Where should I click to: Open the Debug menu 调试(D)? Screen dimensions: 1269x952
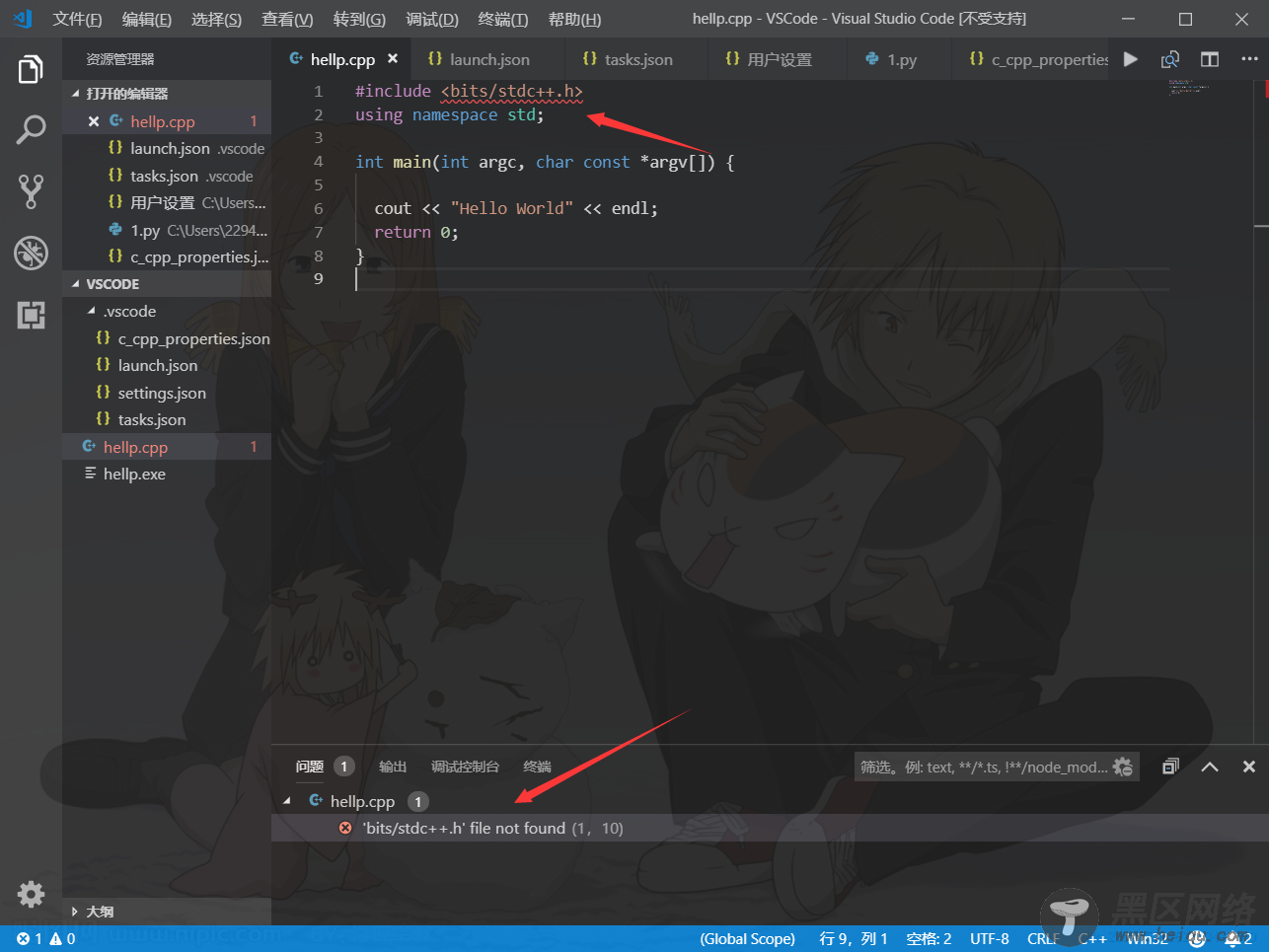coord(432,20)
